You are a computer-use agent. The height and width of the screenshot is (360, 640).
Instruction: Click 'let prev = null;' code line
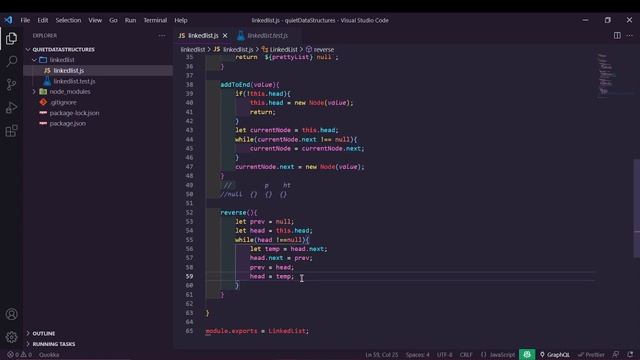pos(264,222)
